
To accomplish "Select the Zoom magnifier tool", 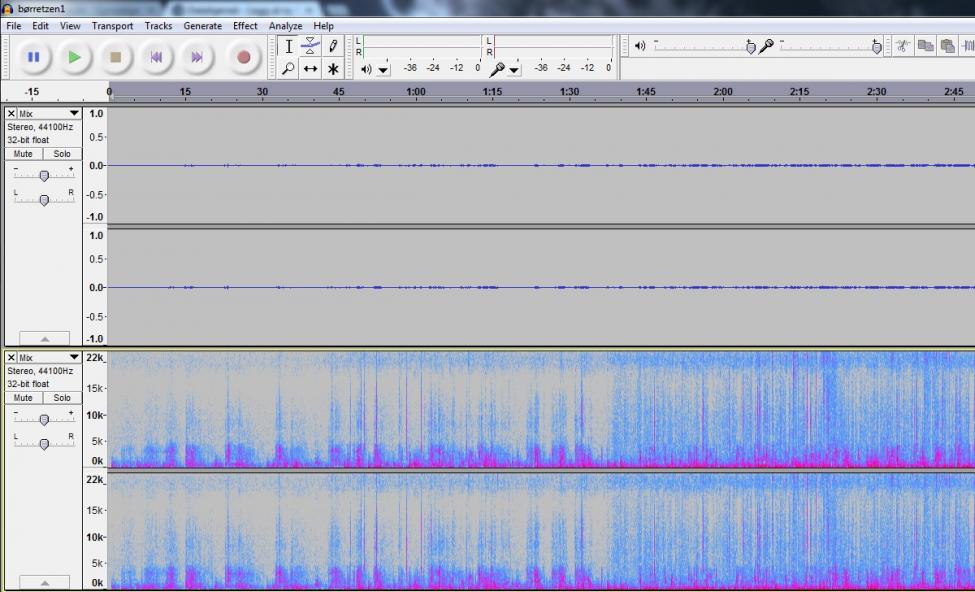I will [288, 69].
